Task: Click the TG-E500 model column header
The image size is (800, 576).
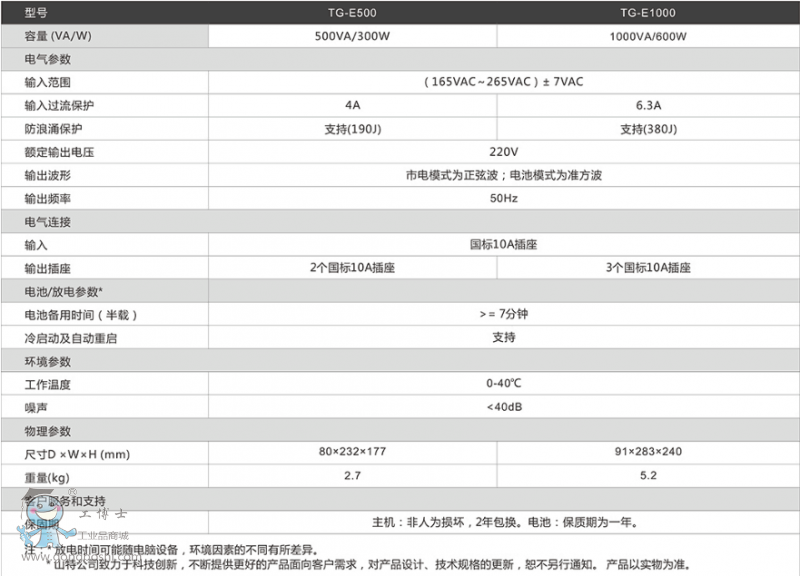Action: 352,13
